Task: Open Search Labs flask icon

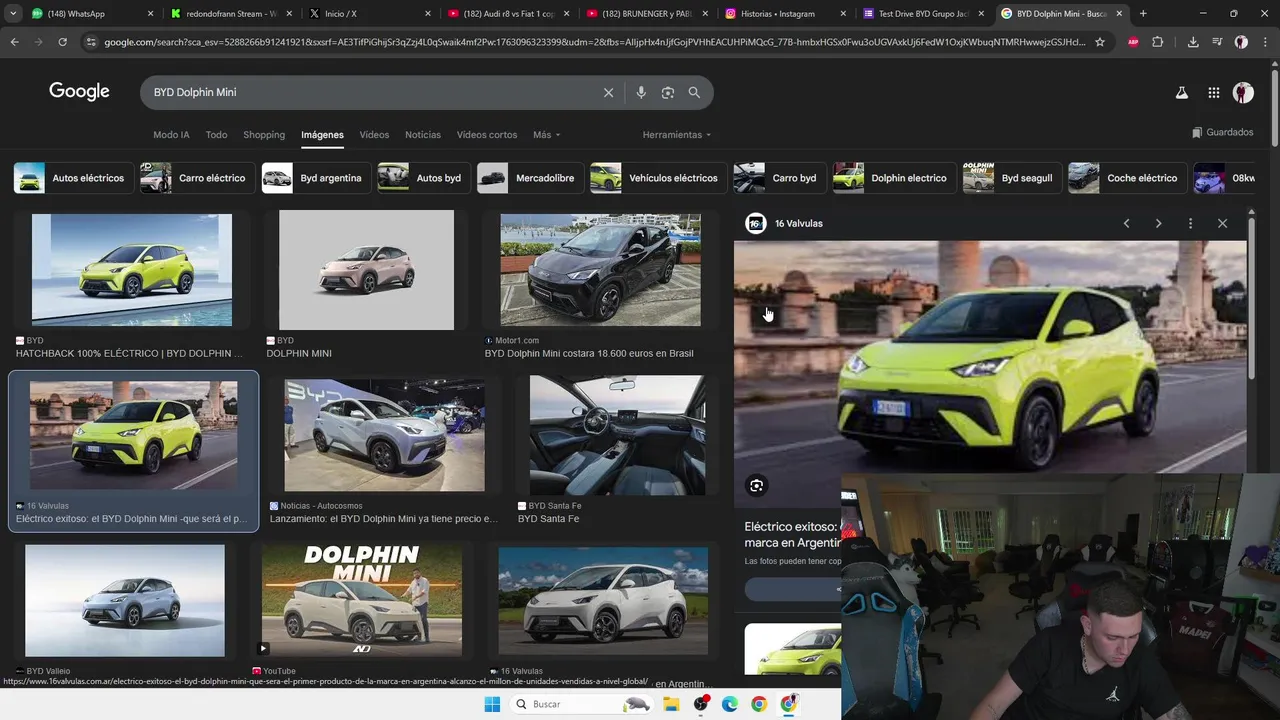Action: point(1181,92)
